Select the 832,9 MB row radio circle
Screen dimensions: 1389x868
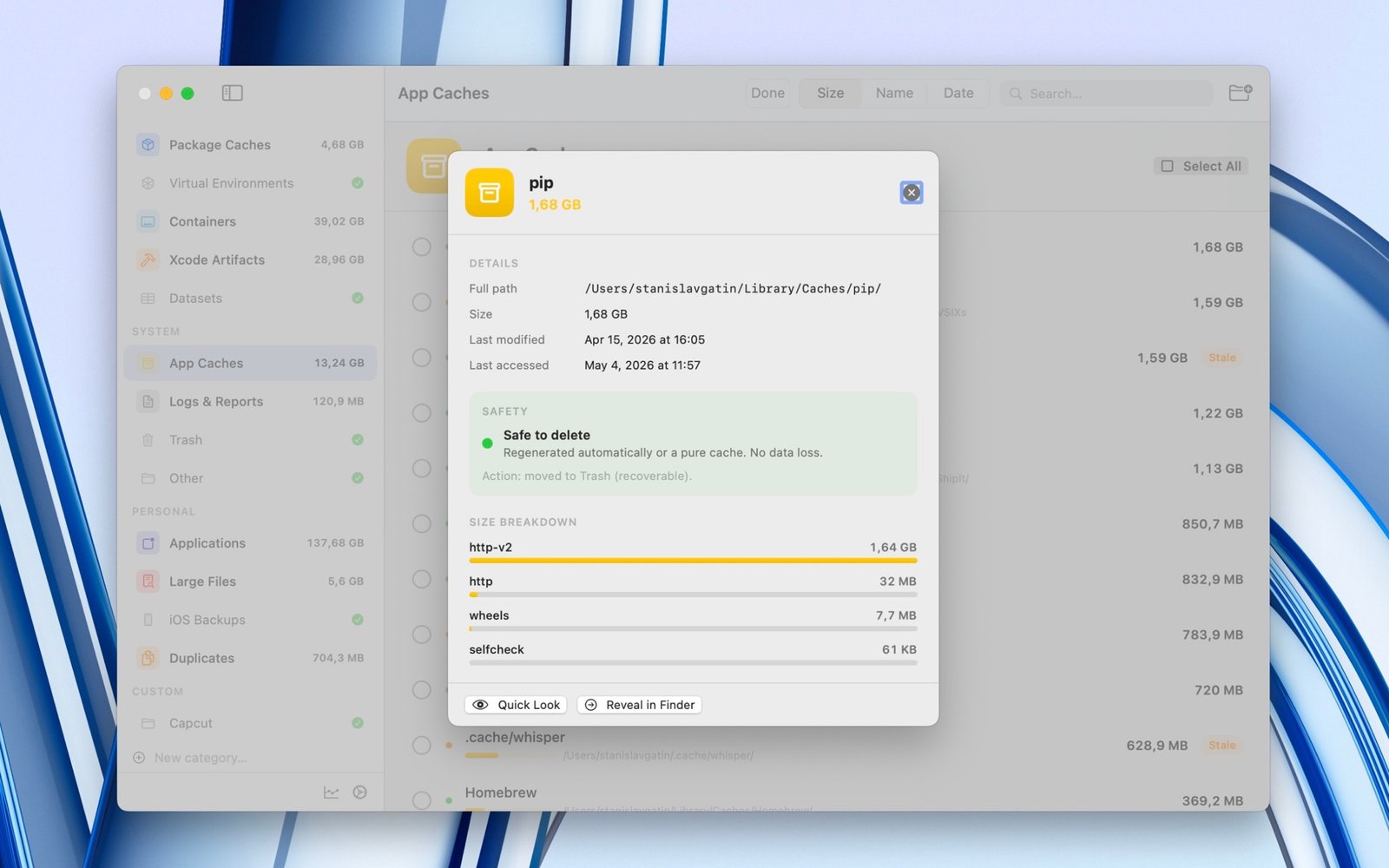(x=422, y=579)
